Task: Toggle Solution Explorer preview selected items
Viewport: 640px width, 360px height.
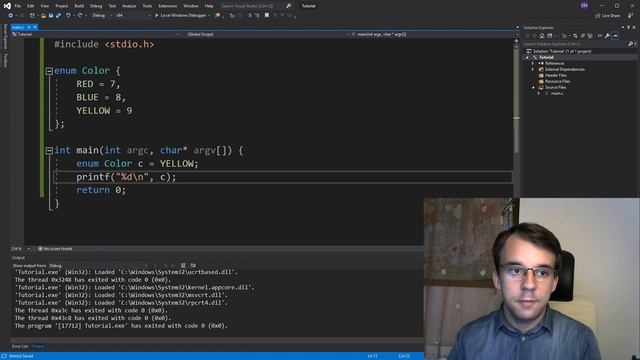Action: click(x=615, y=36)
